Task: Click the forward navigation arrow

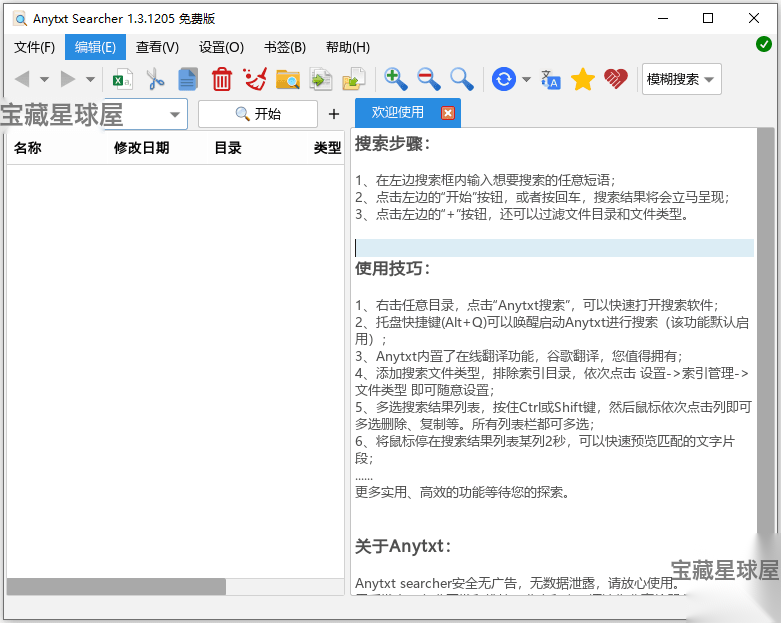Action: (x=68, y=79)
